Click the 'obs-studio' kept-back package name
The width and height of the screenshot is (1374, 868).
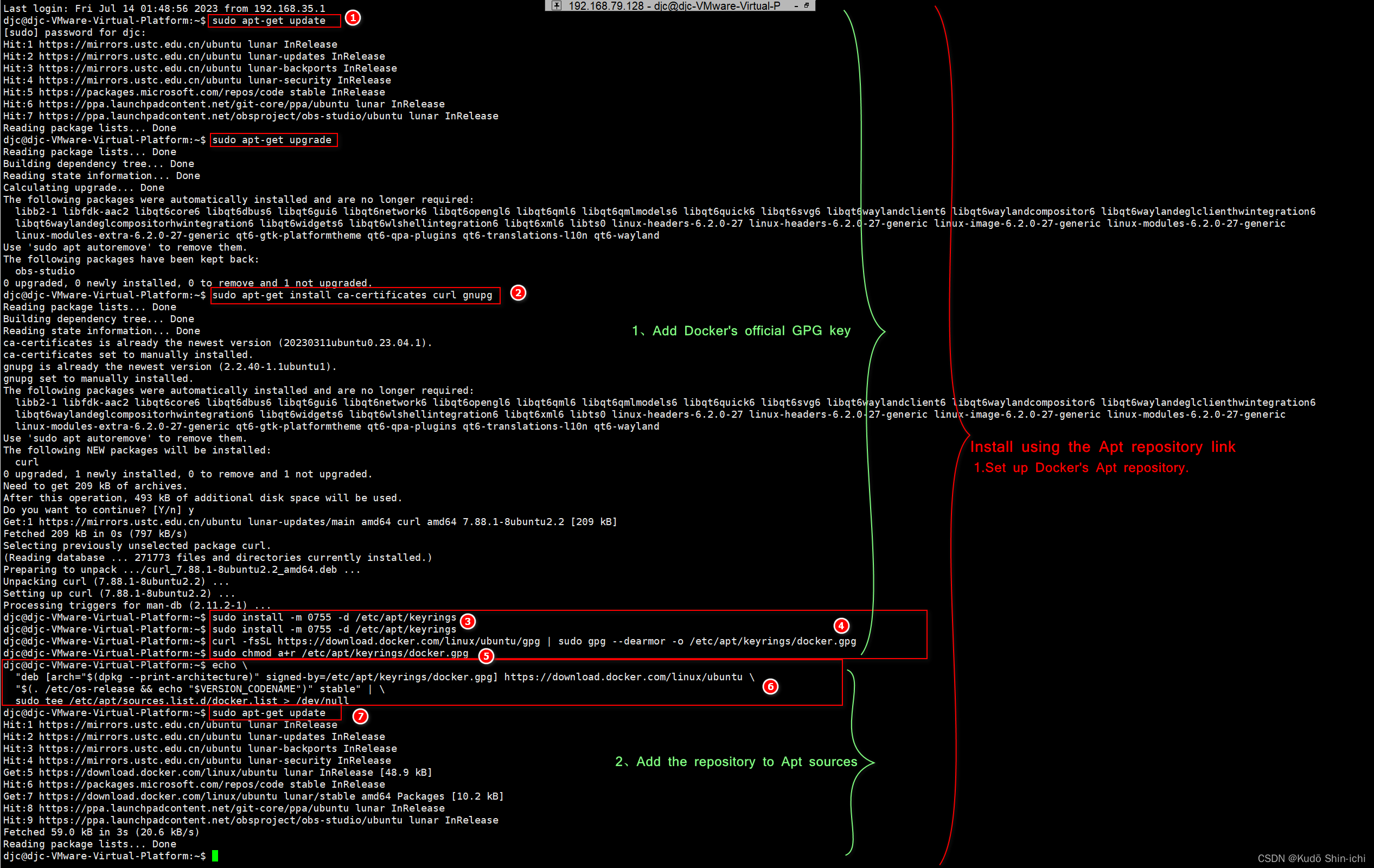tap(45, 271)
